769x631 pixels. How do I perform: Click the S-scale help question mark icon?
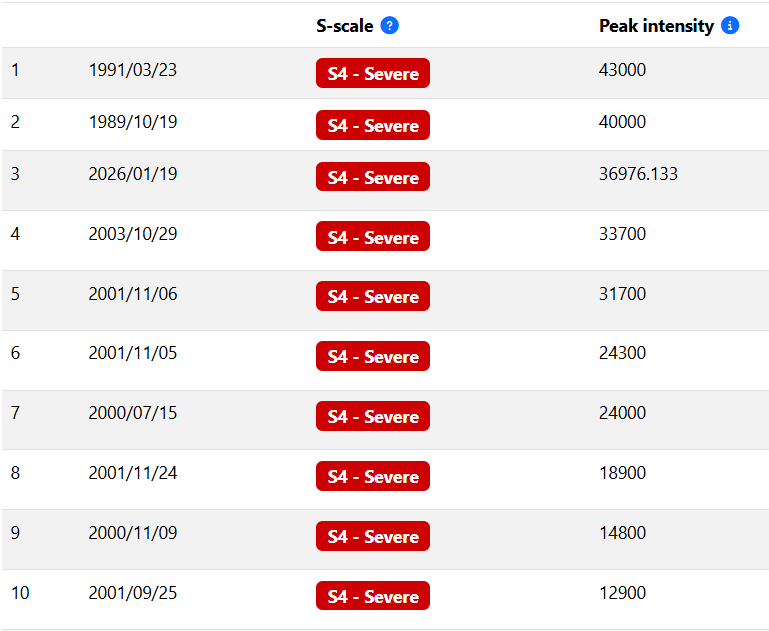coord(390,25)
